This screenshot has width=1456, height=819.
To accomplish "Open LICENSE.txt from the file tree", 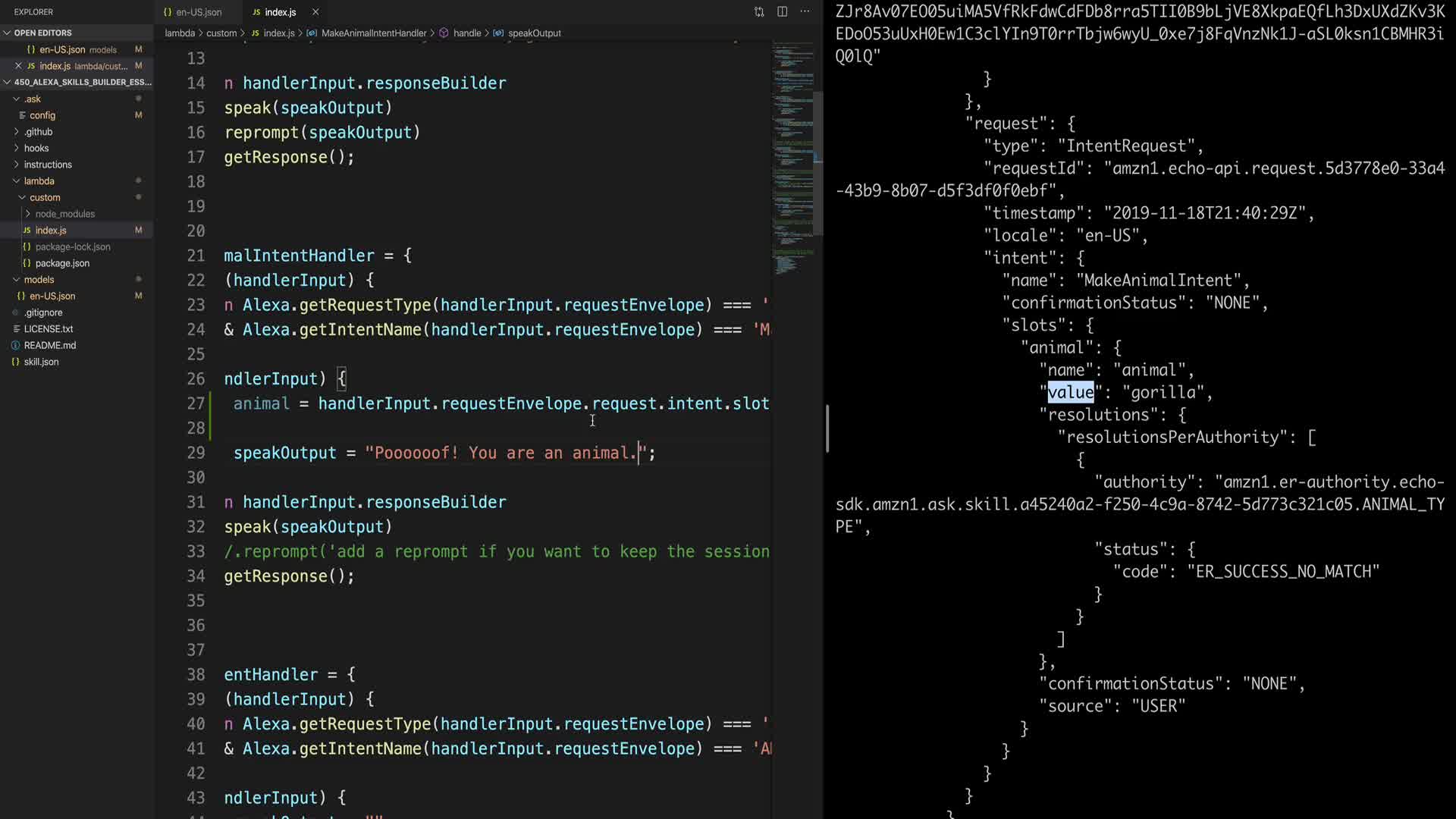I will tap(48, 329).
